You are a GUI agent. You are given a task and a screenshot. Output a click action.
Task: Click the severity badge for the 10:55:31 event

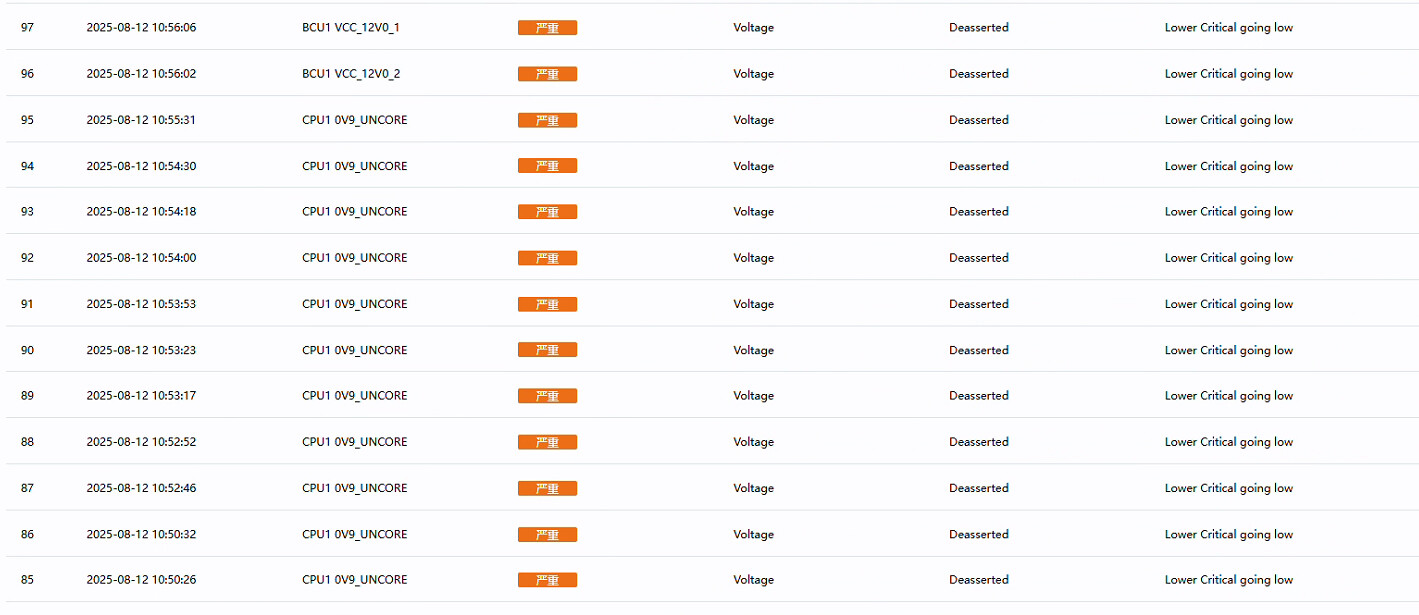(x=547, y=120)
